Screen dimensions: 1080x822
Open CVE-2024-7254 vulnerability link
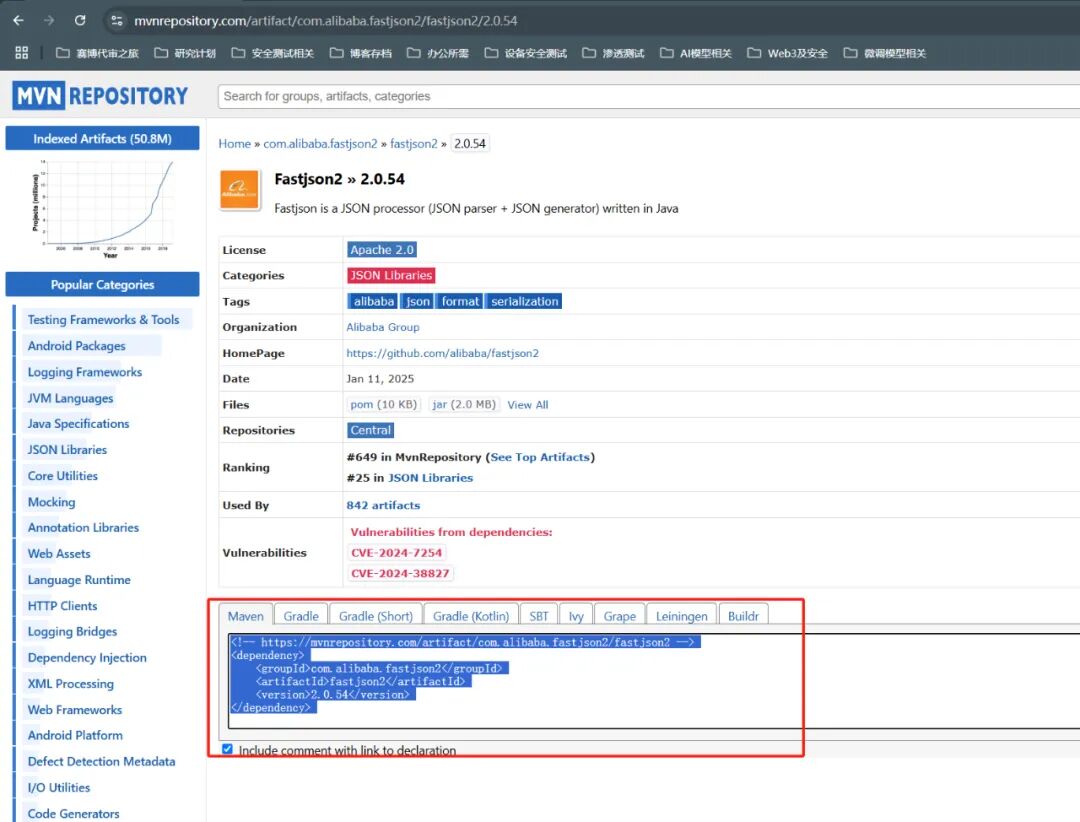(397, 553)
